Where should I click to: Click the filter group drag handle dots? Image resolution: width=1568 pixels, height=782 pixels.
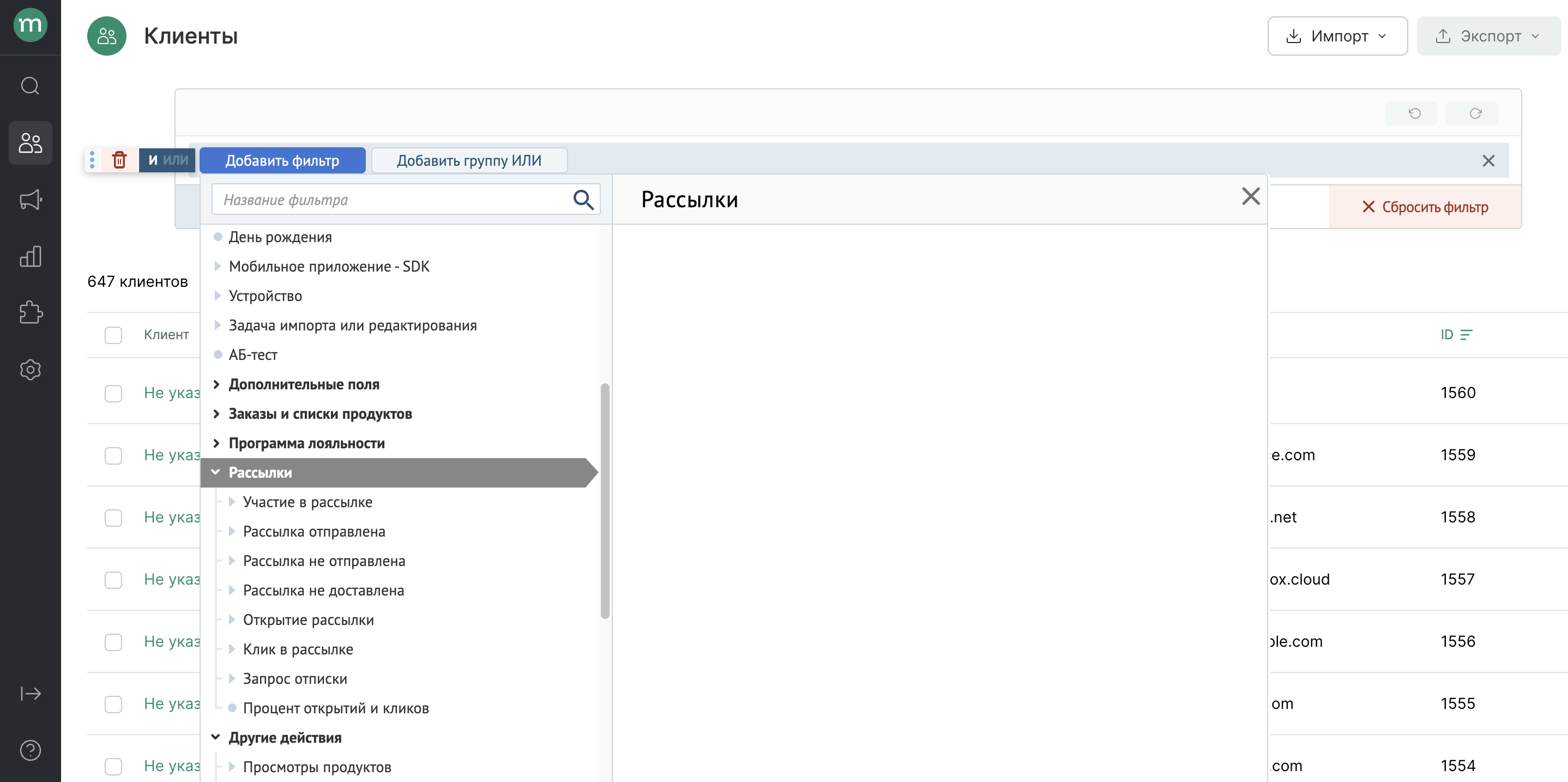pyautogui.click(x=92, y=160)
